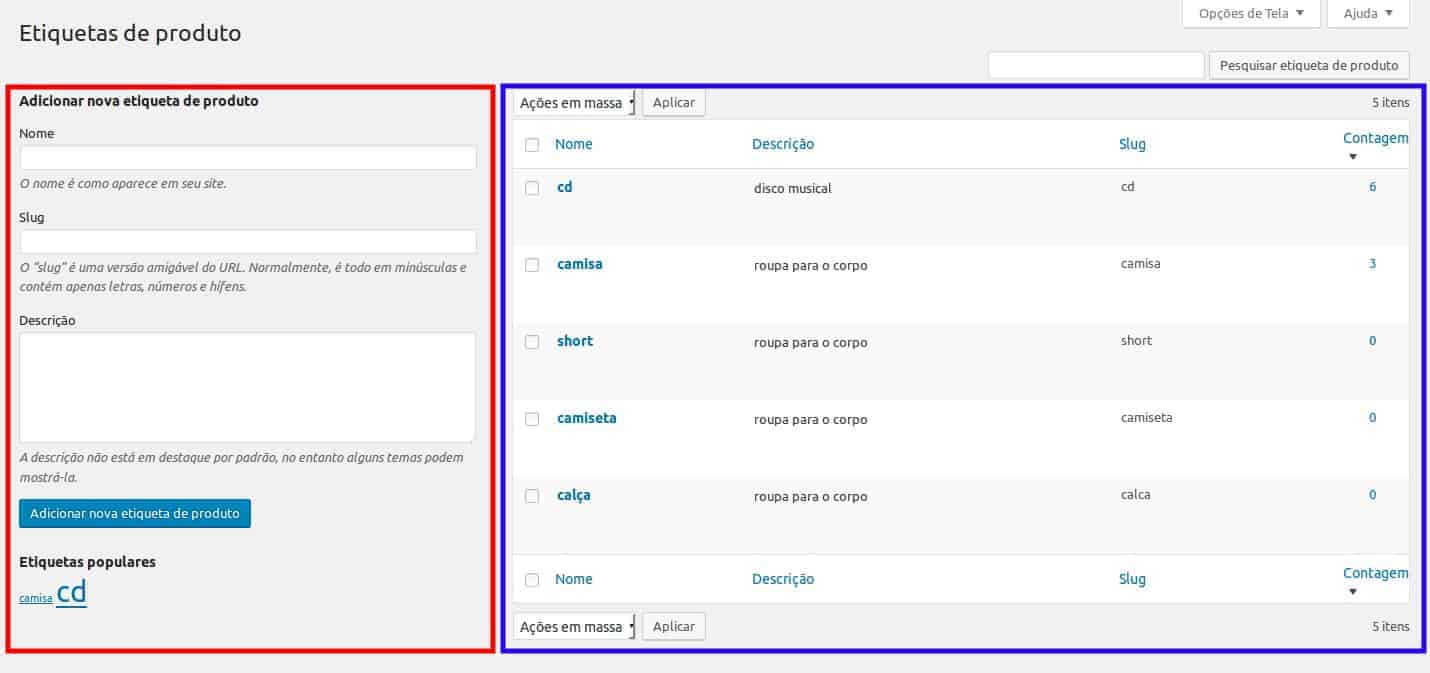1430x673 pixels.
Task: Open the popular tag camisa link
Action: [36, 599]
